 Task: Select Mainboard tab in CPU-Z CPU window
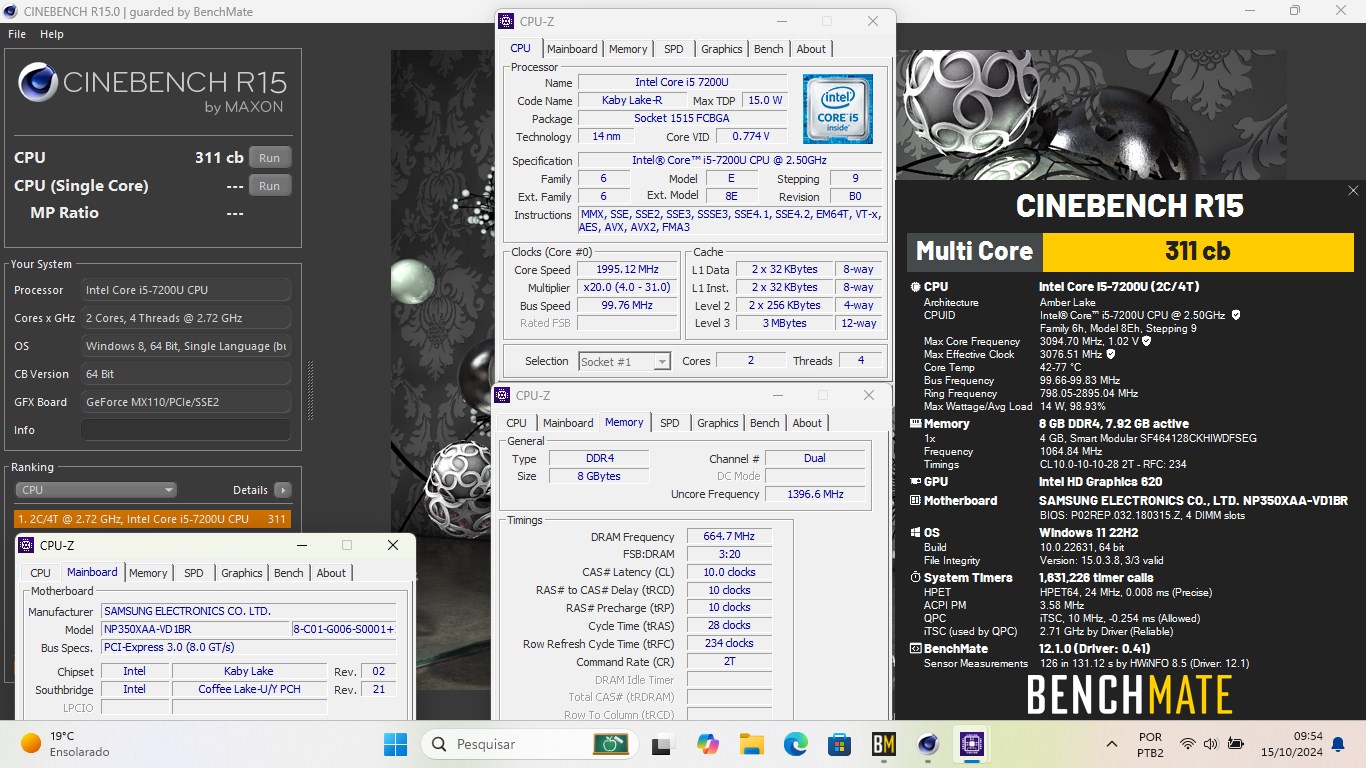pos(572,49)
